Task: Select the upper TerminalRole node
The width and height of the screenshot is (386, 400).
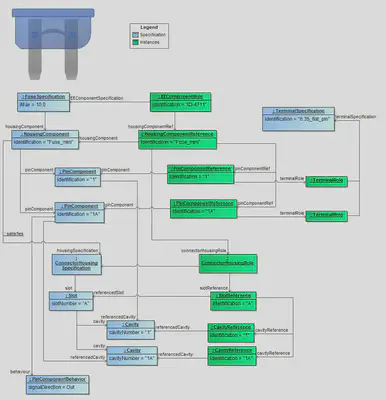Action: 327,181
